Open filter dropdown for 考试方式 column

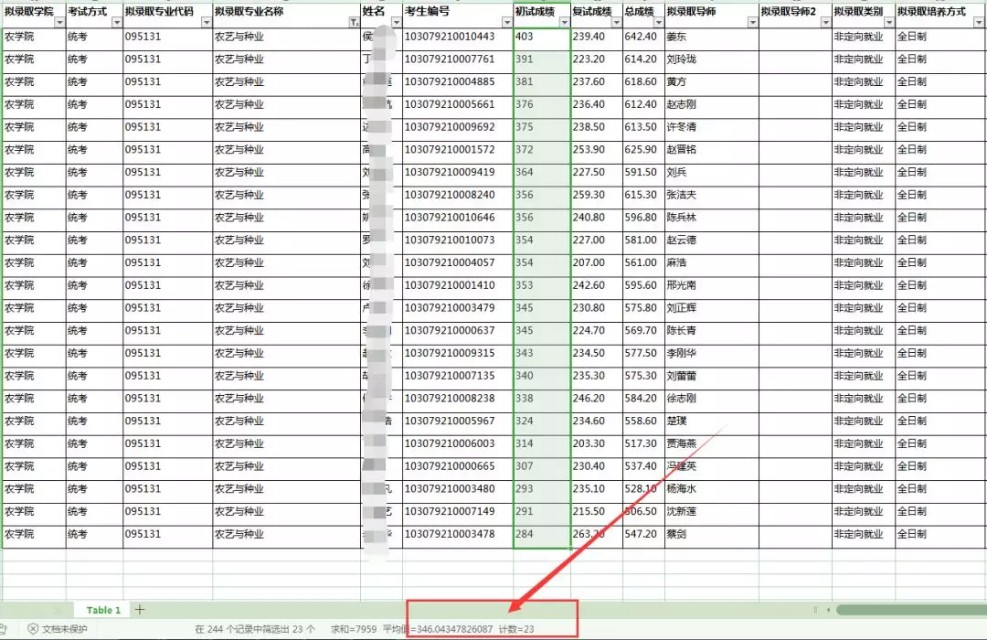pos(116,23)
